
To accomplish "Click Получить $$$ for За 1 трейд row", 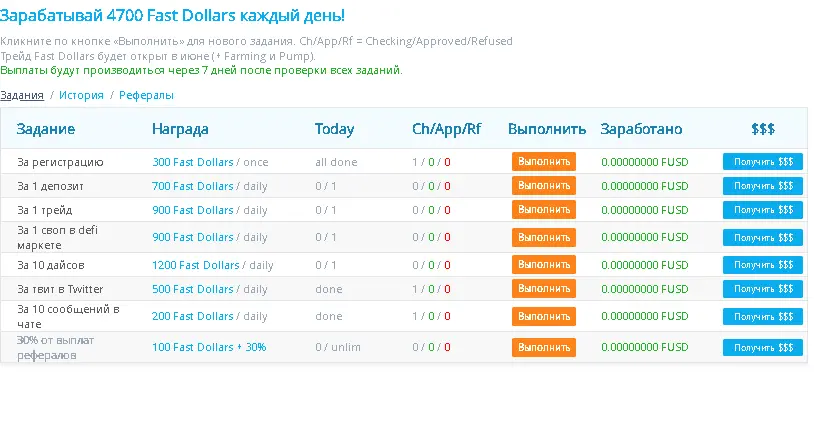I will click(763, 210).
